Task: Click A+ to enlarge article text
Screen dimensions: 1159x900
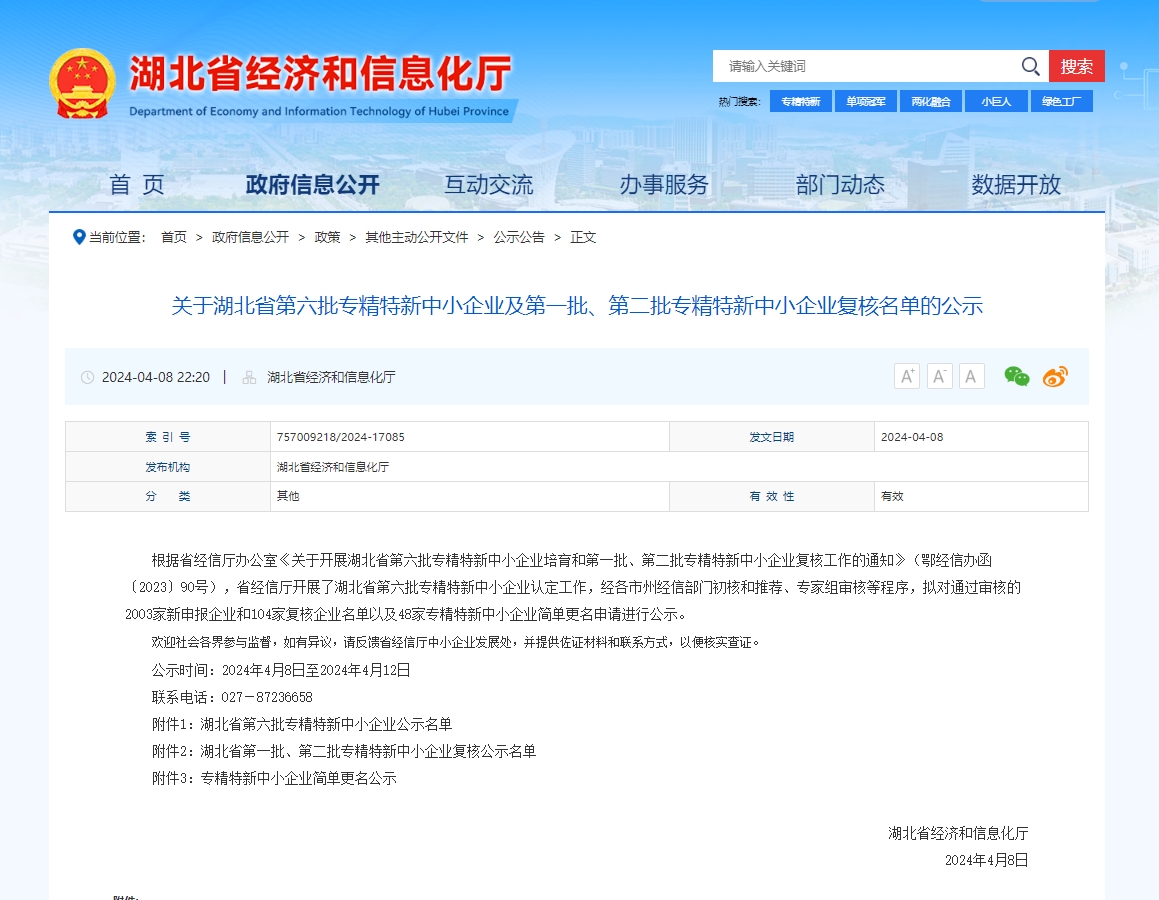Action: click(x=906, y=375)
